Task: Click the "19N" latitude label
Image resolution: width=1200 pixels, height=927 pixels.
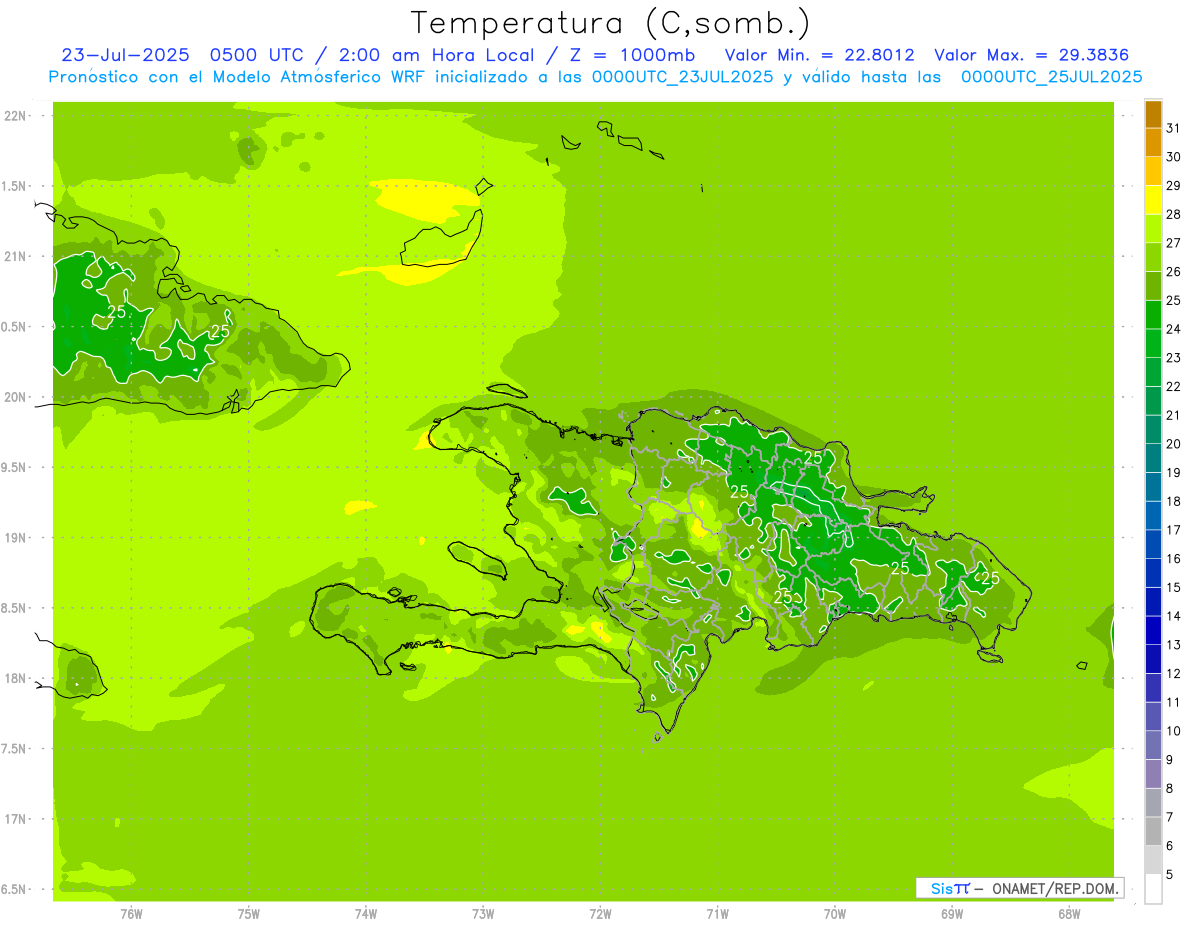Action: point(16,537)
